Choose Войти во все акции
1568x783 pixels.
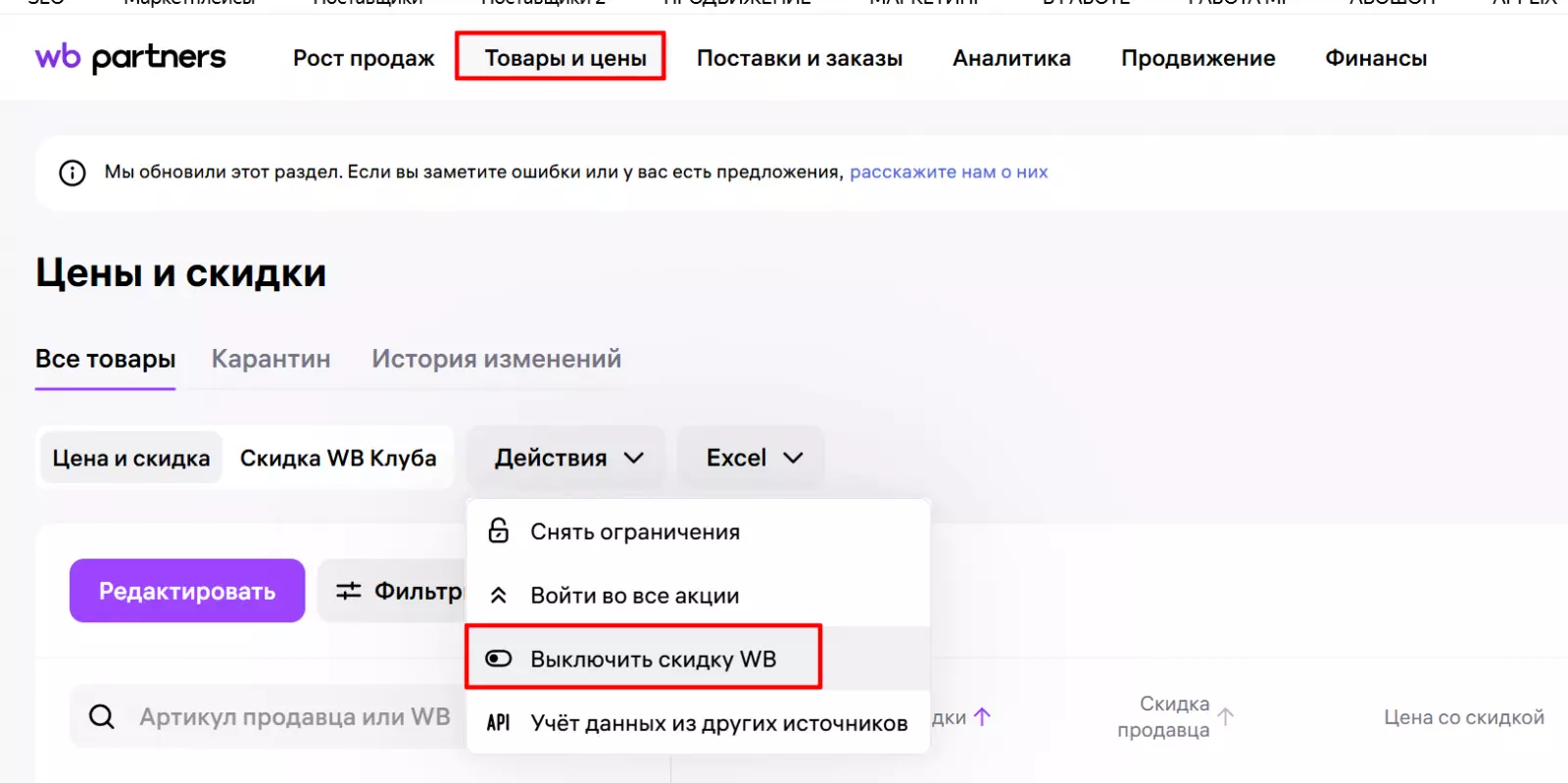pos(698,595)
